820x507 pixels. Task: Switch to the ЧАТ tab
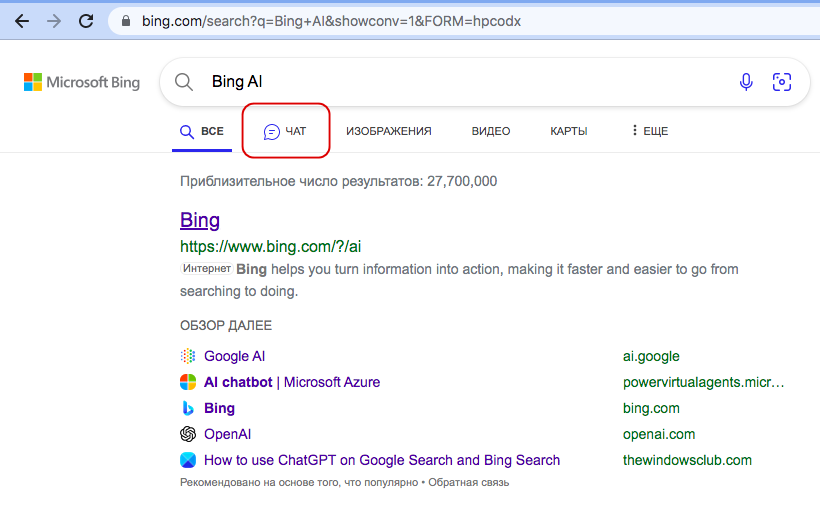pyautogui.click(x=285, y=131)
